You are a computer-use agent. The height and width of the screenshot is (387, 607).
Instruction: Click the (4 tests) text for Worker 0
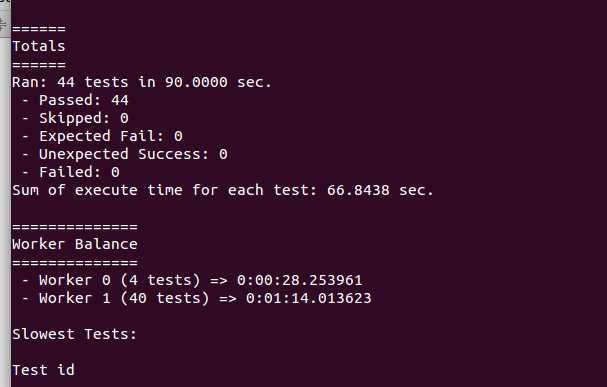coord(160,280)
